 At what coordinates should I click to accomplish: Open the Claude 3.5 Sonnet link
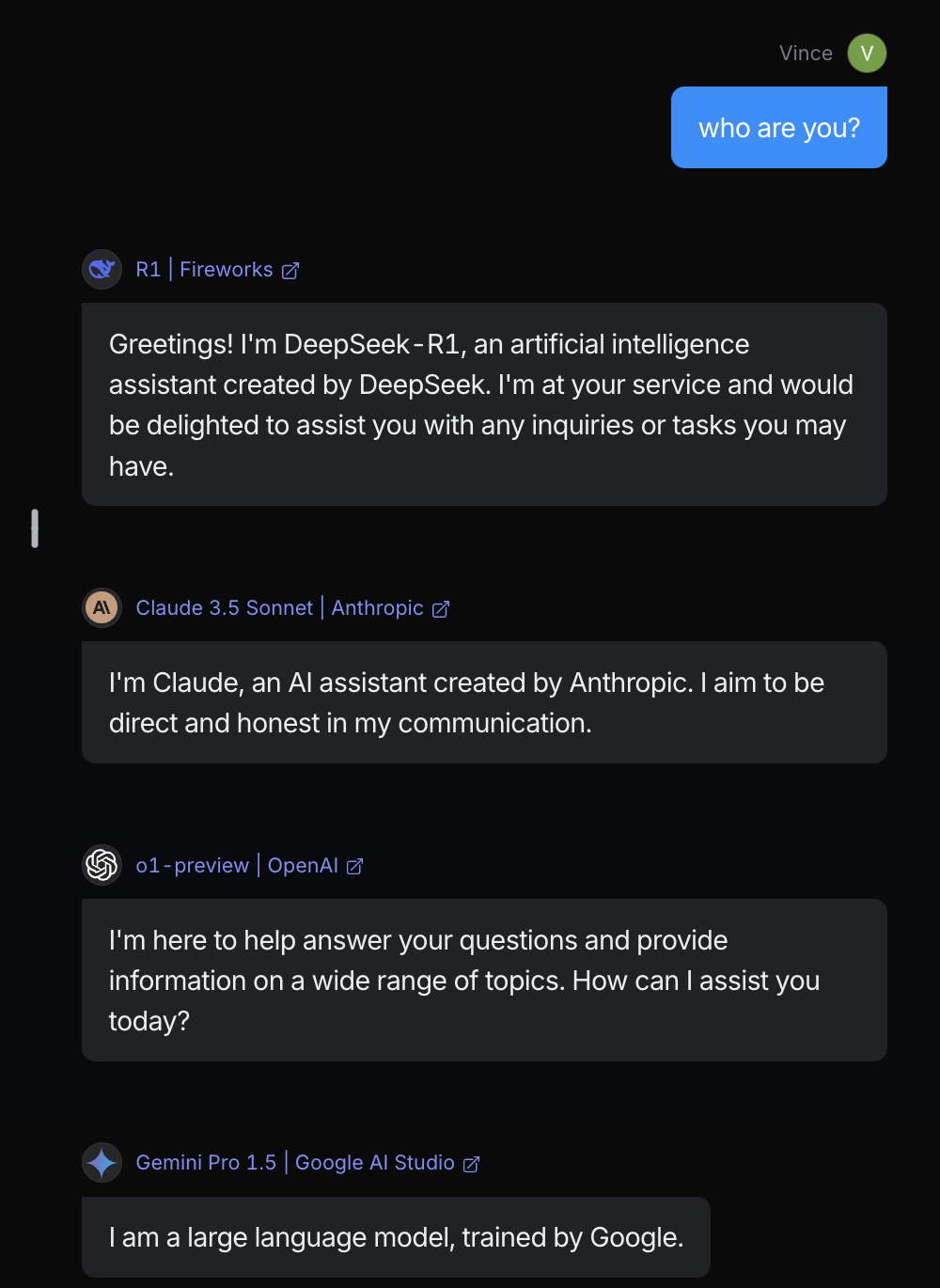coord(224,608)
